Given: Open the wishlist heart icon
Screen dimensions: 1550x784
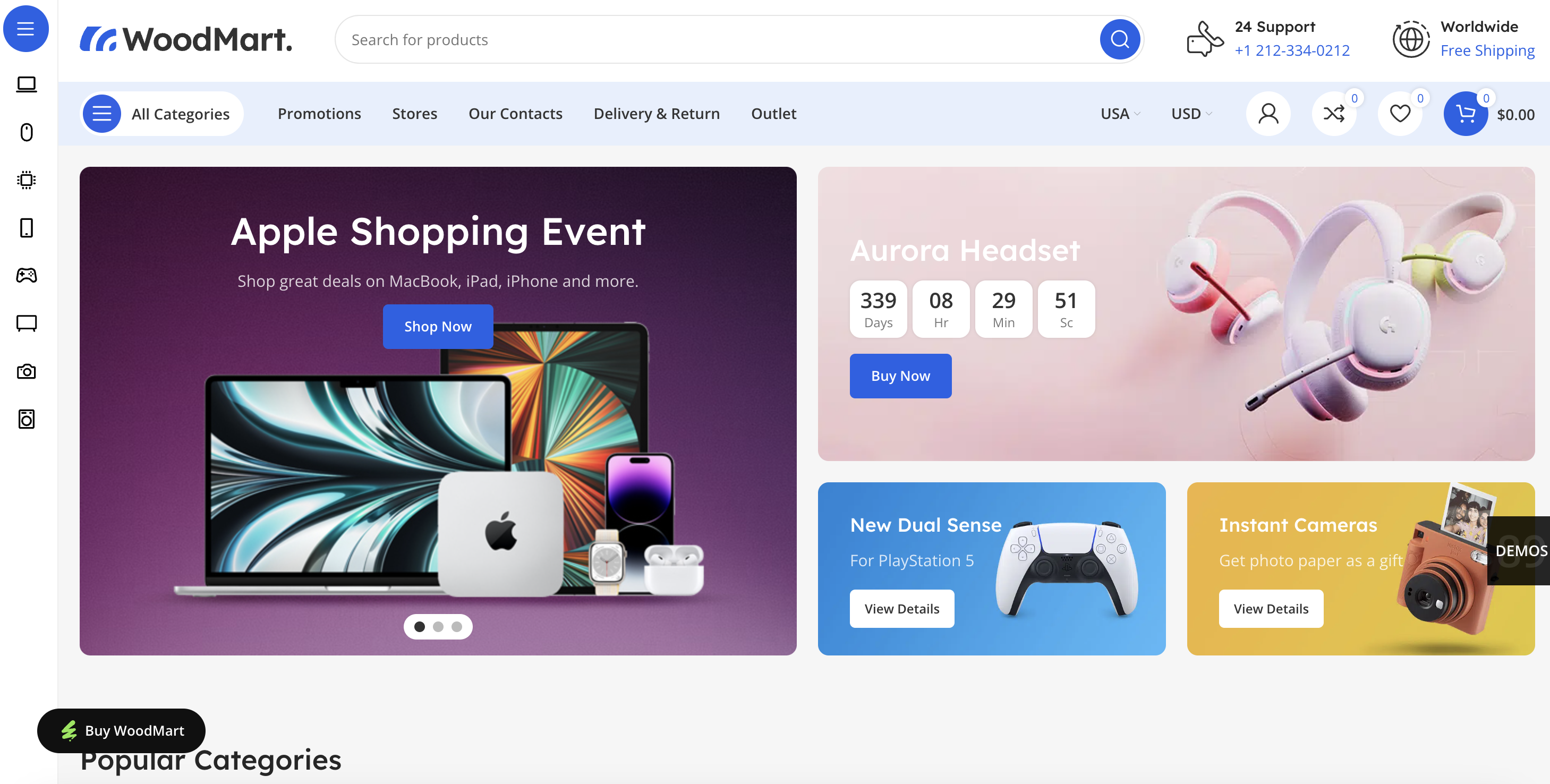Looking at the screenshot, I should click(x=1400, y=113).
